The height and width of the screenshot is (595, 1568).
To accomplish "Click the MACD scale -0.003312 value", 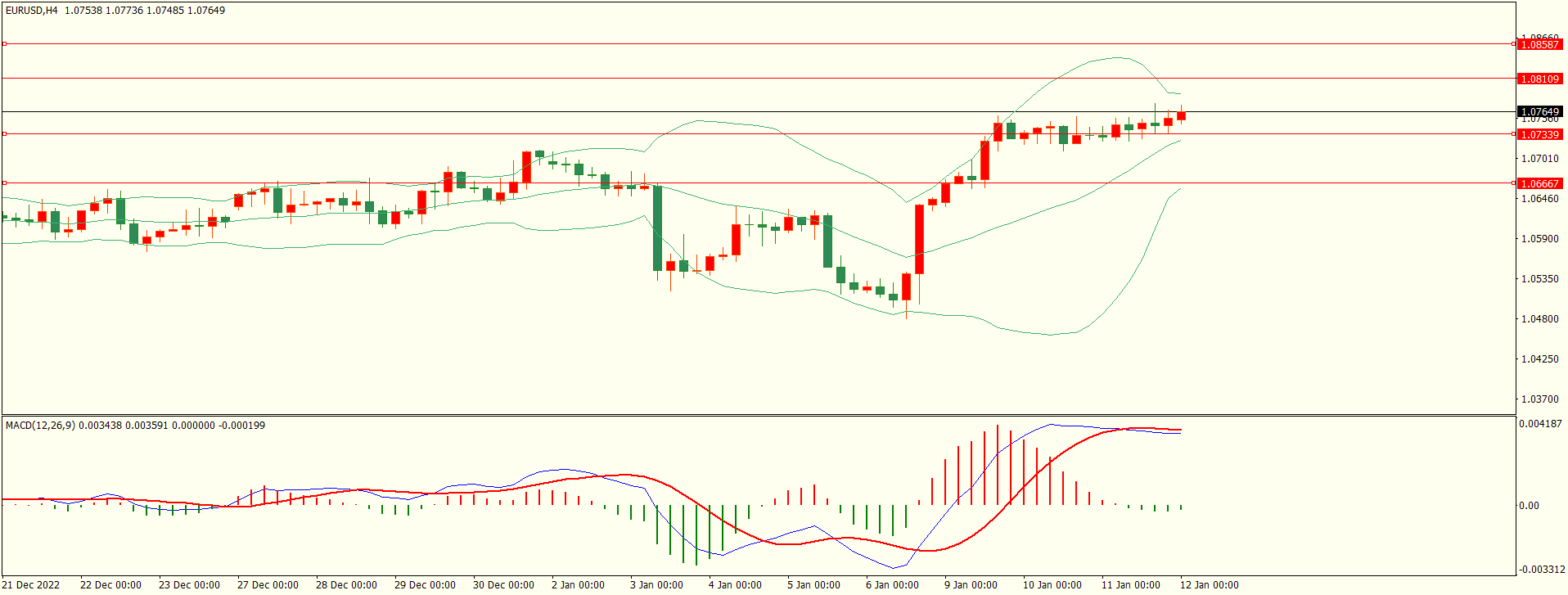I will point(1542,570).
